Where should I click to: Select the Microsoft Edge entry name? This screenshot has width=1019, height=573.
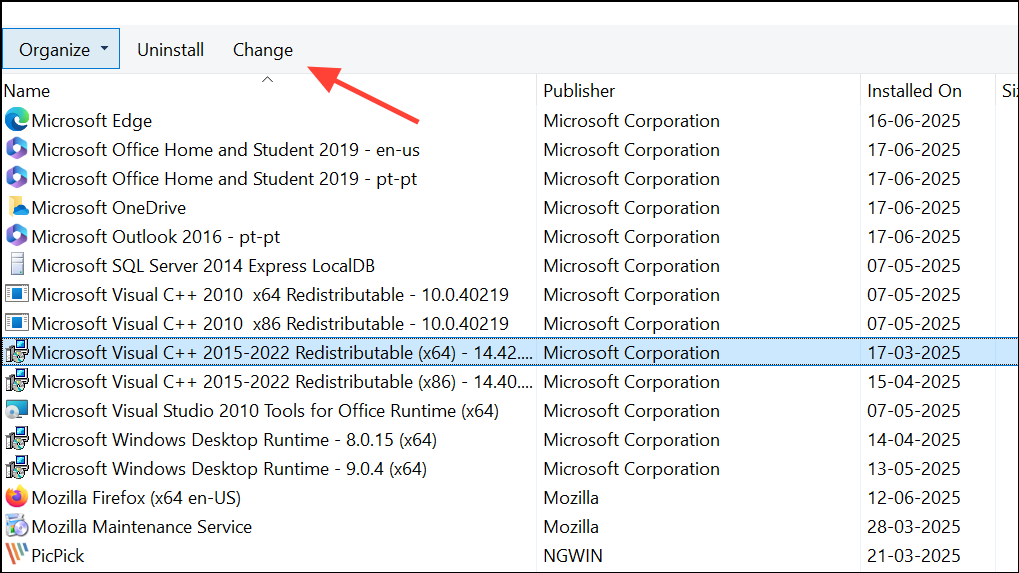pos(92,121)
